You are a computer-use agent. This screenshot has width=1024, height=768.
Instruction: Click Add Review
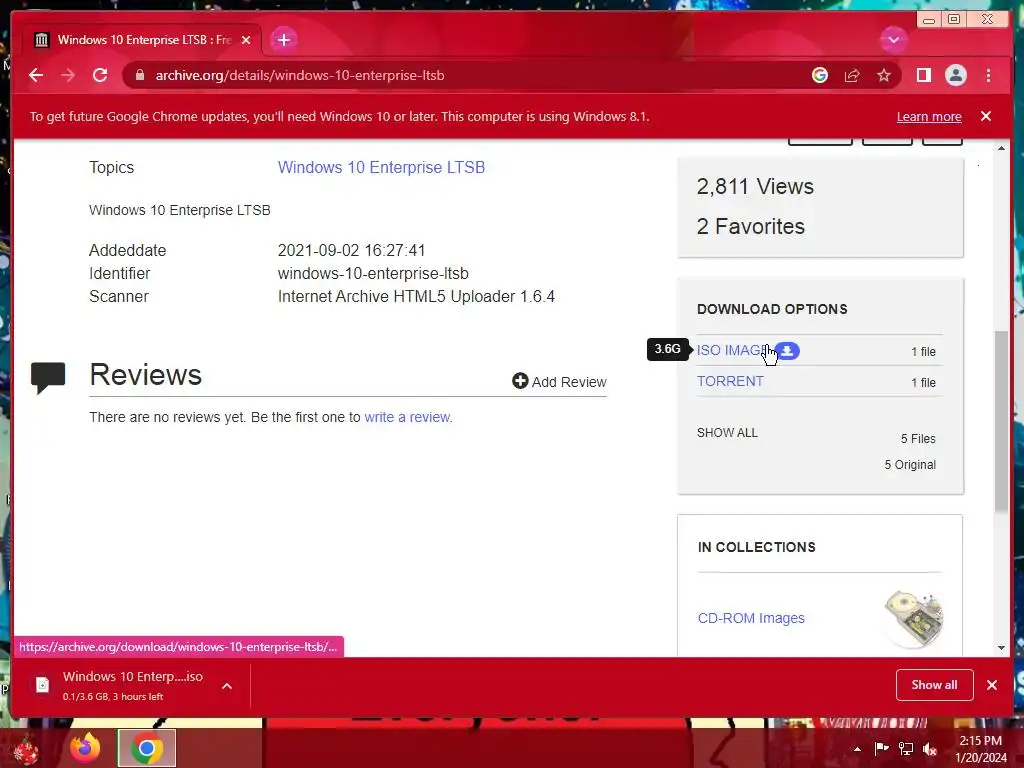point(560,381)
